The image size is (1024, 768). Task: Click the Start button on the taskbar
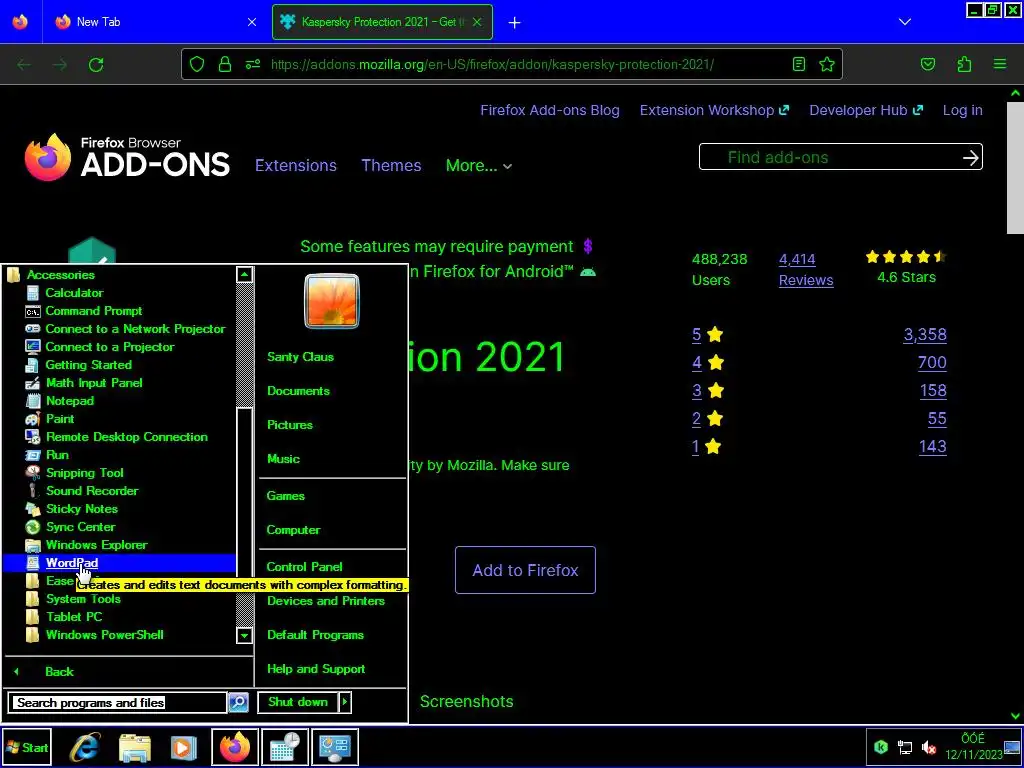click(x=27, y=747)
